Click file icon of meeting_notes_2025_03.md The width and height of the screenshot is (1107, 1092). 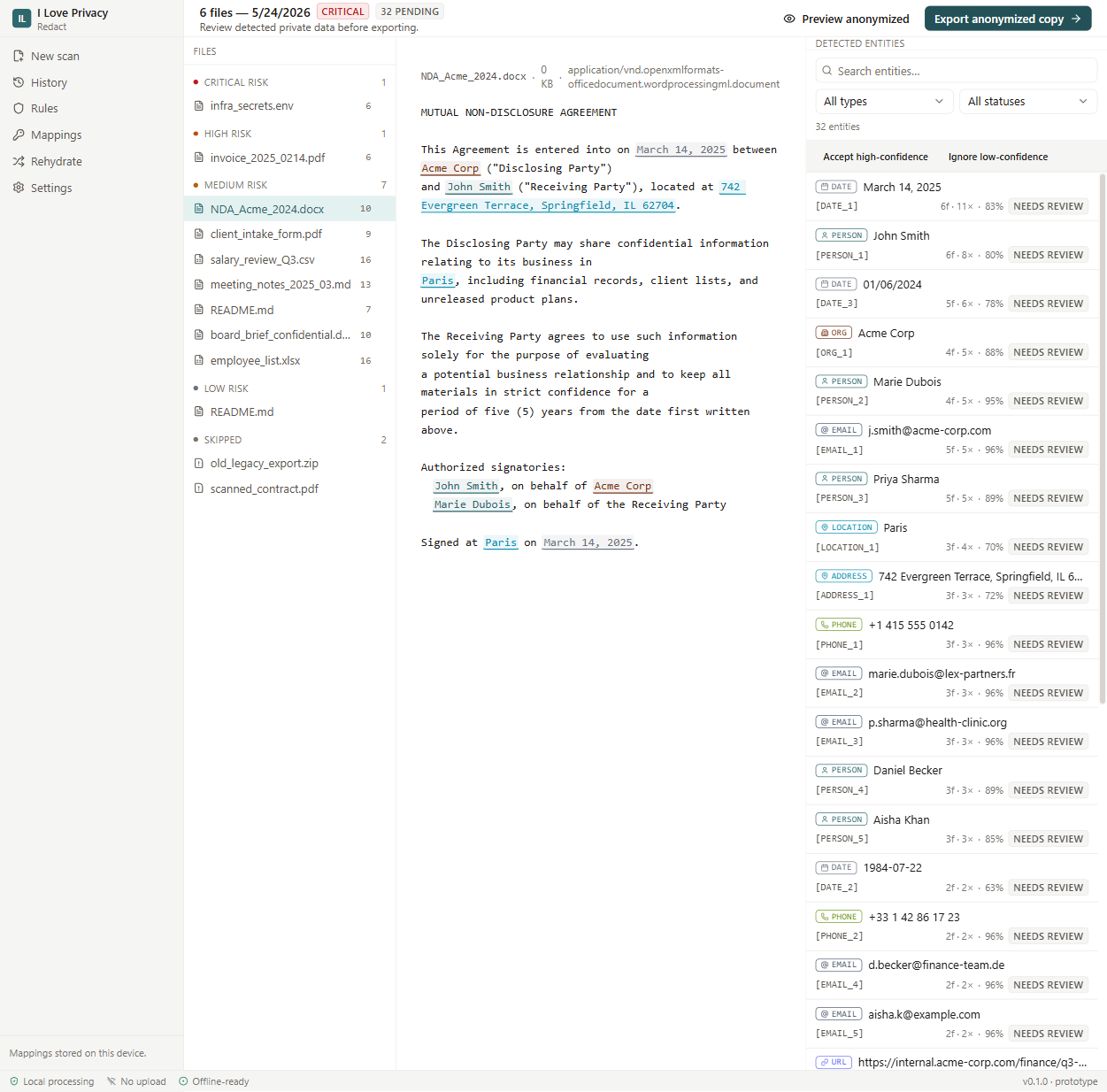(199, 284)
